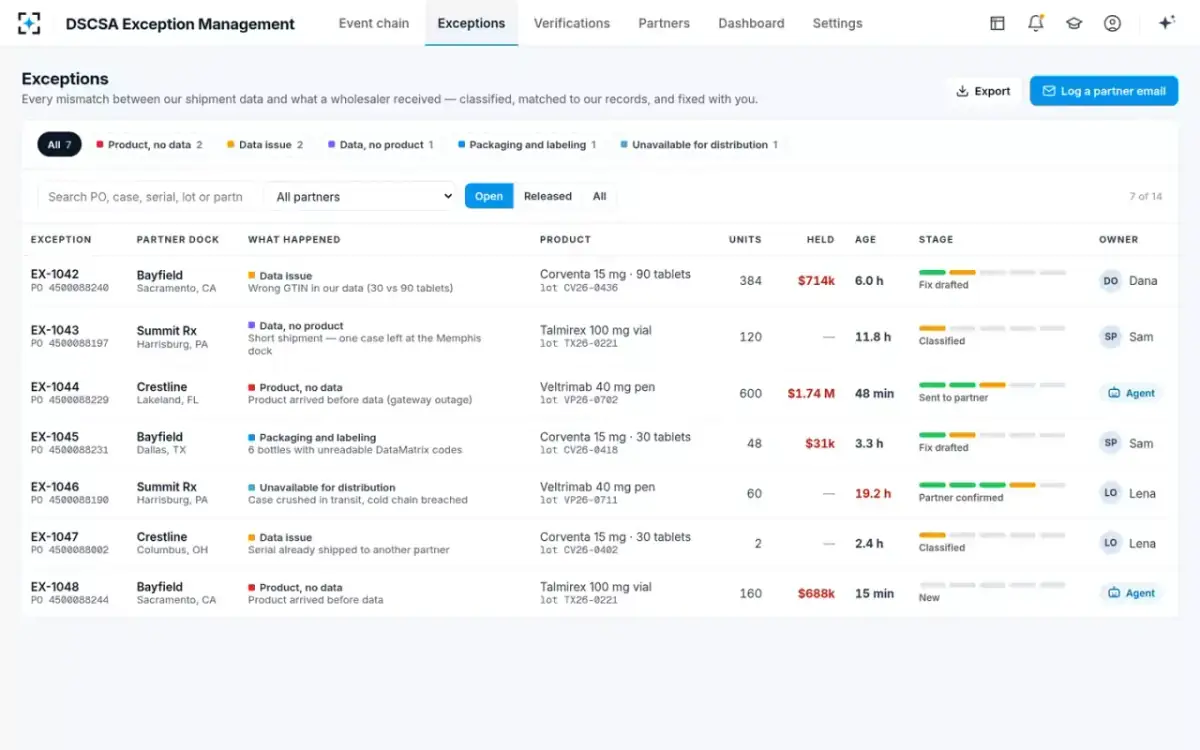Image resolution: width=1200 pixels, height=750 pixels.
Task: Click the SP avatar on EX-1043 row
Action: [x=1110, y=337]
